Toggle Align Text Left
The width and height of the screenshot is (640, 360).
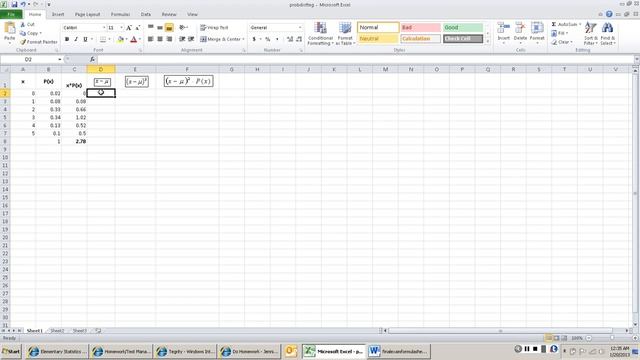click(151, 39)
